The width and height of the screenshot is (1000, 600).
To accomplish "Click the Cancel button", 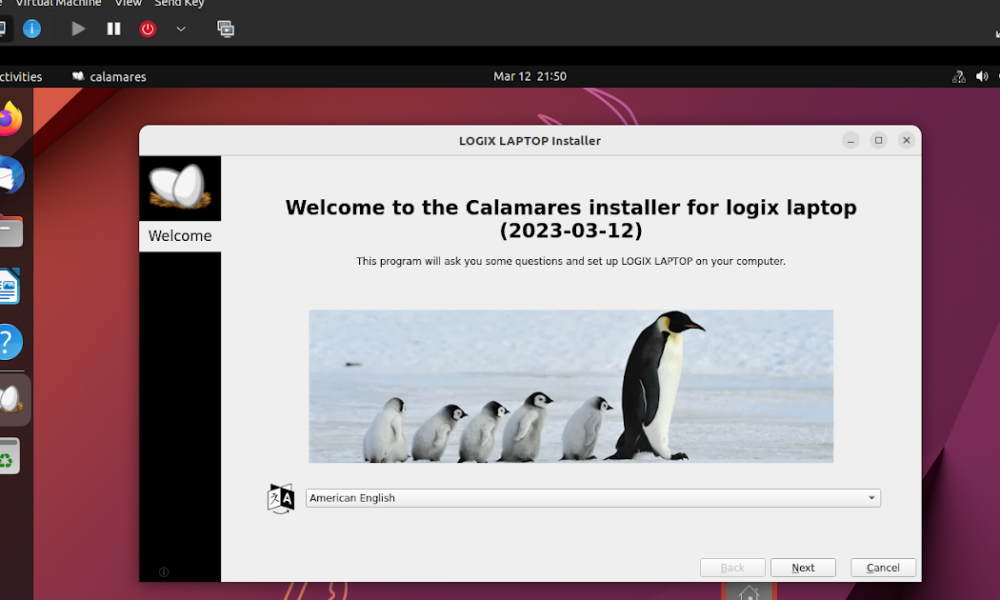I will tap(883, 567).
